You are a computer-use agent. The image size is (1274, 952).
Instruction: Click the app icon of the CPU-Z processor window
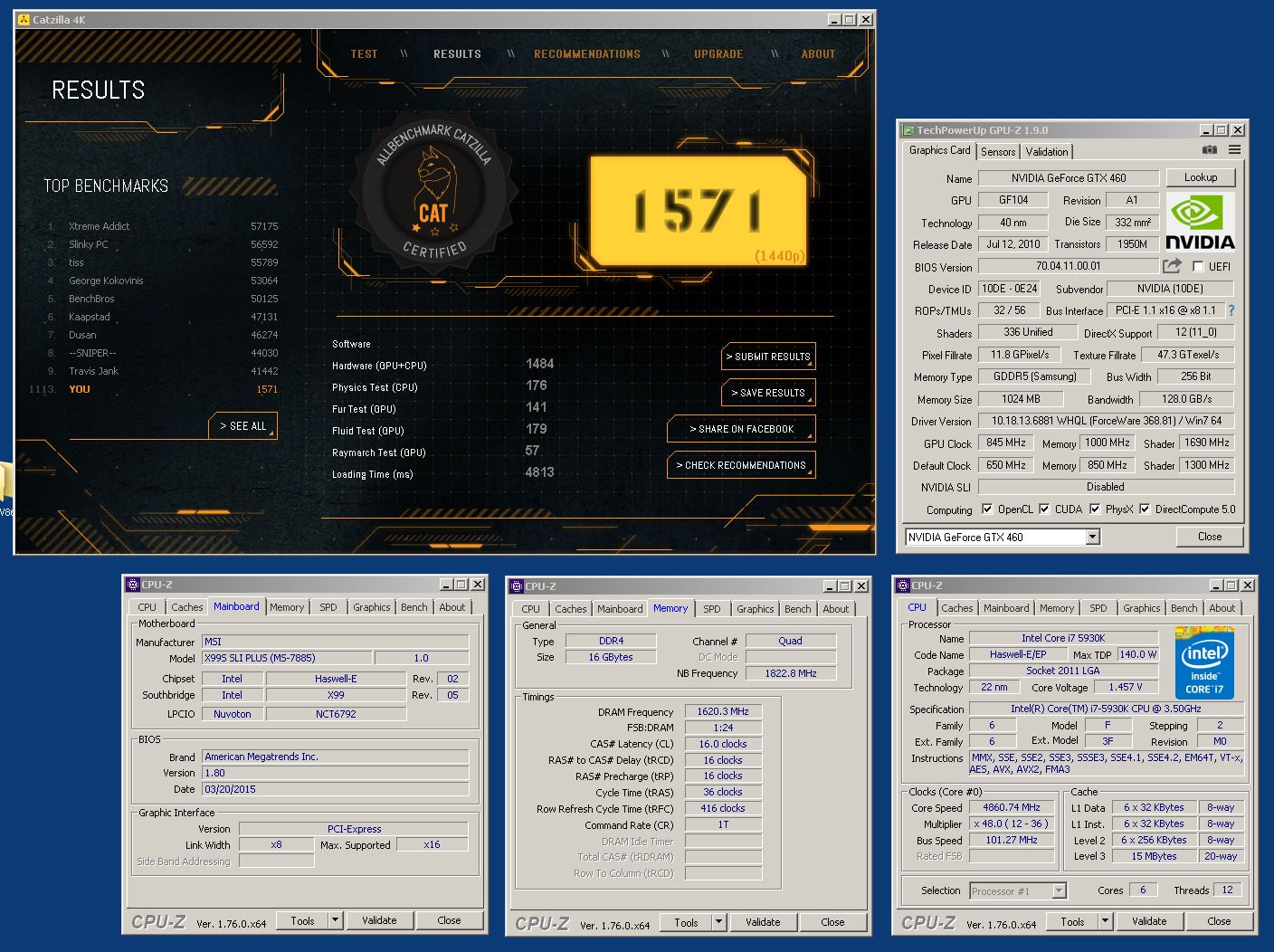tap(903, 585)
